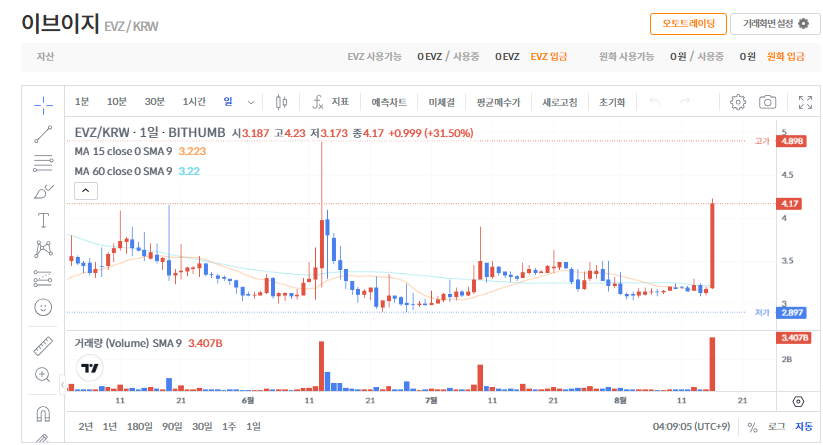Select the ruler measurement tool

pos(43,346)
